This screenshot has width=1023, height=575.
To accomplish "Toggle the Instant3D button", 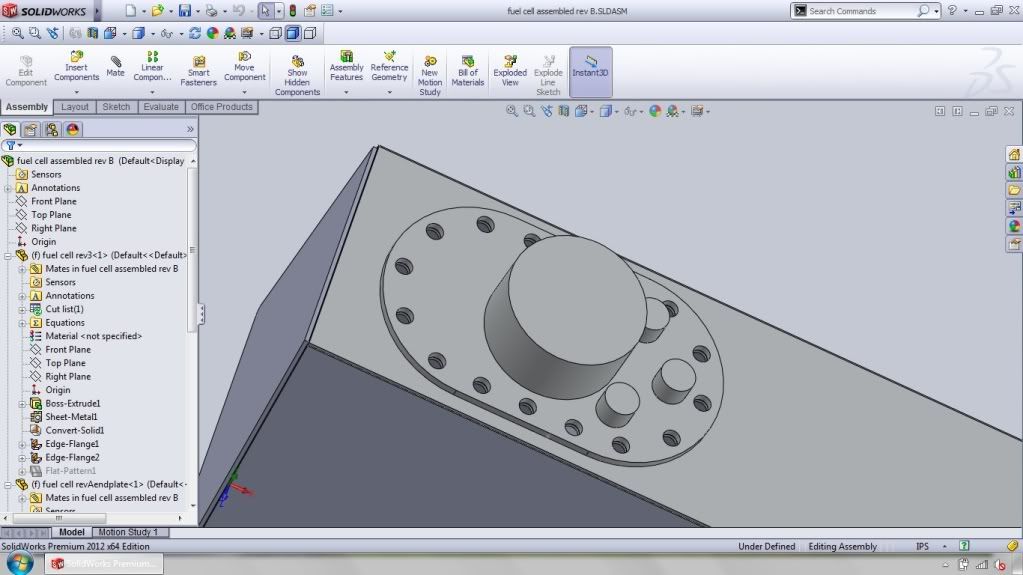I will click(x=590, y=71).
